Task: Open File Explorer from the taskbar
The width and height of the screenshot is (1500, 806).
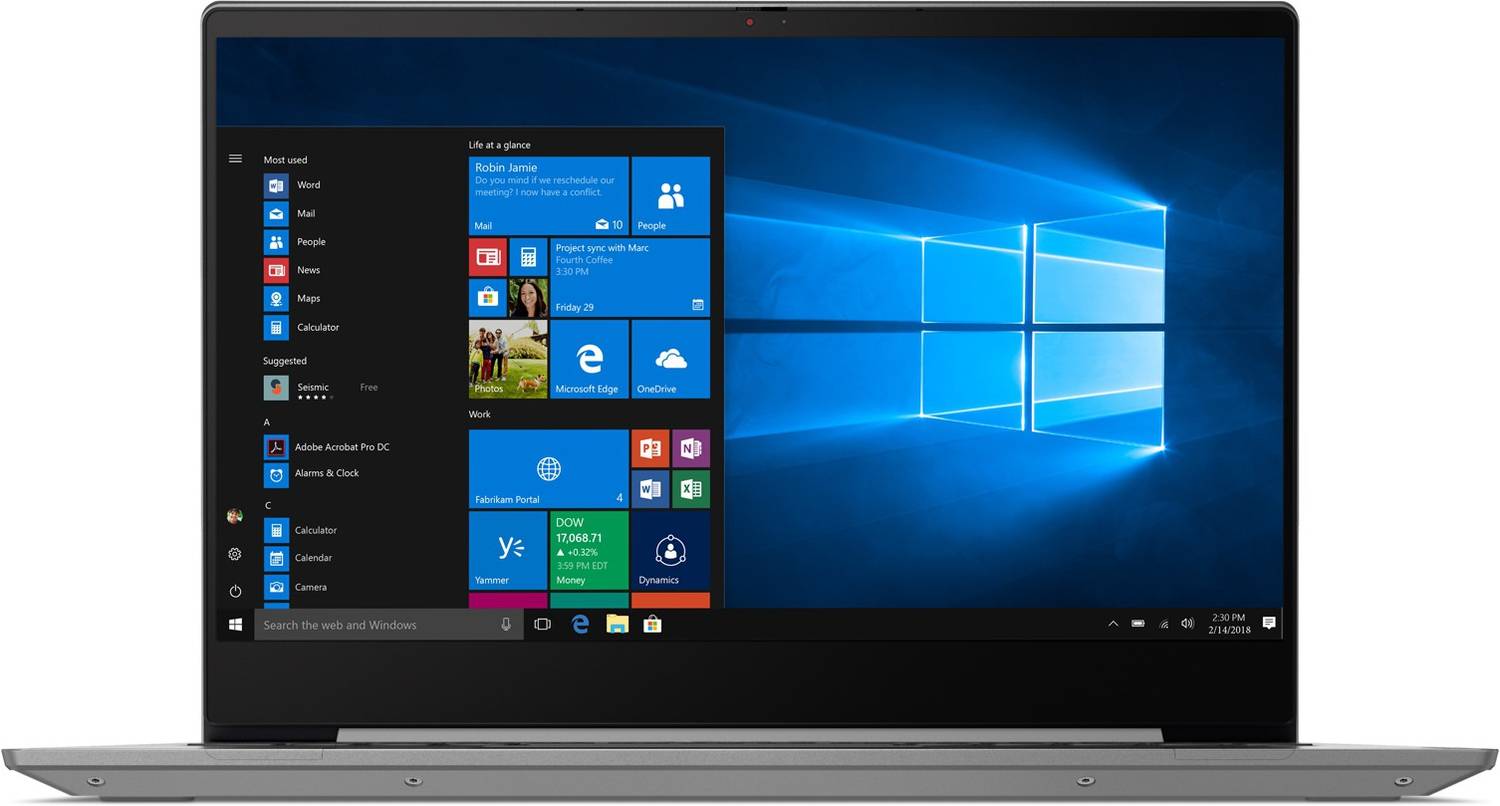Action: [x=617, y=624]
